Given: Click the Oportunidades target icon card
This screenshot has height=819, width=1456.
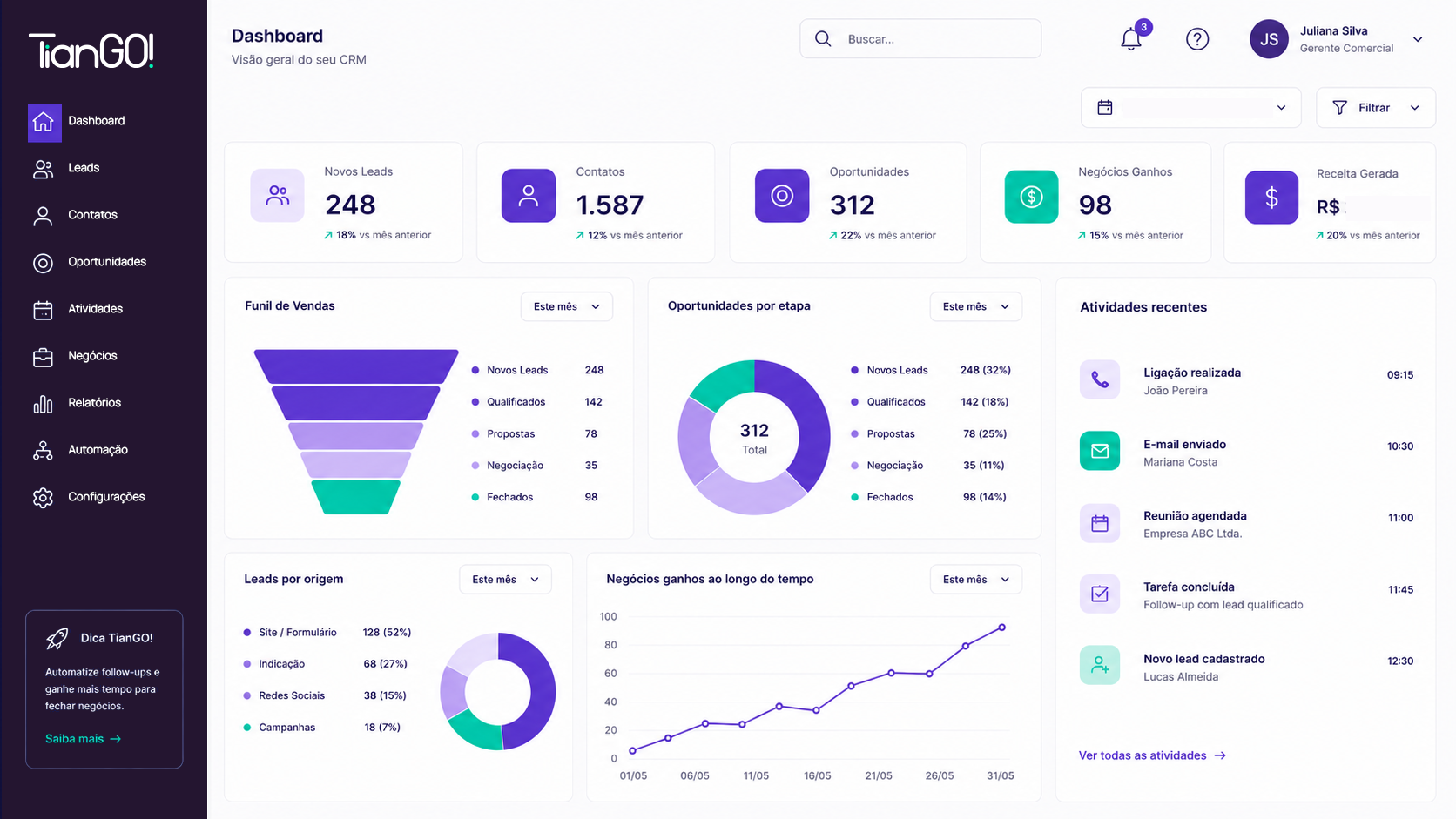Looking at the screenshot, I should click(x=782, y=196).
